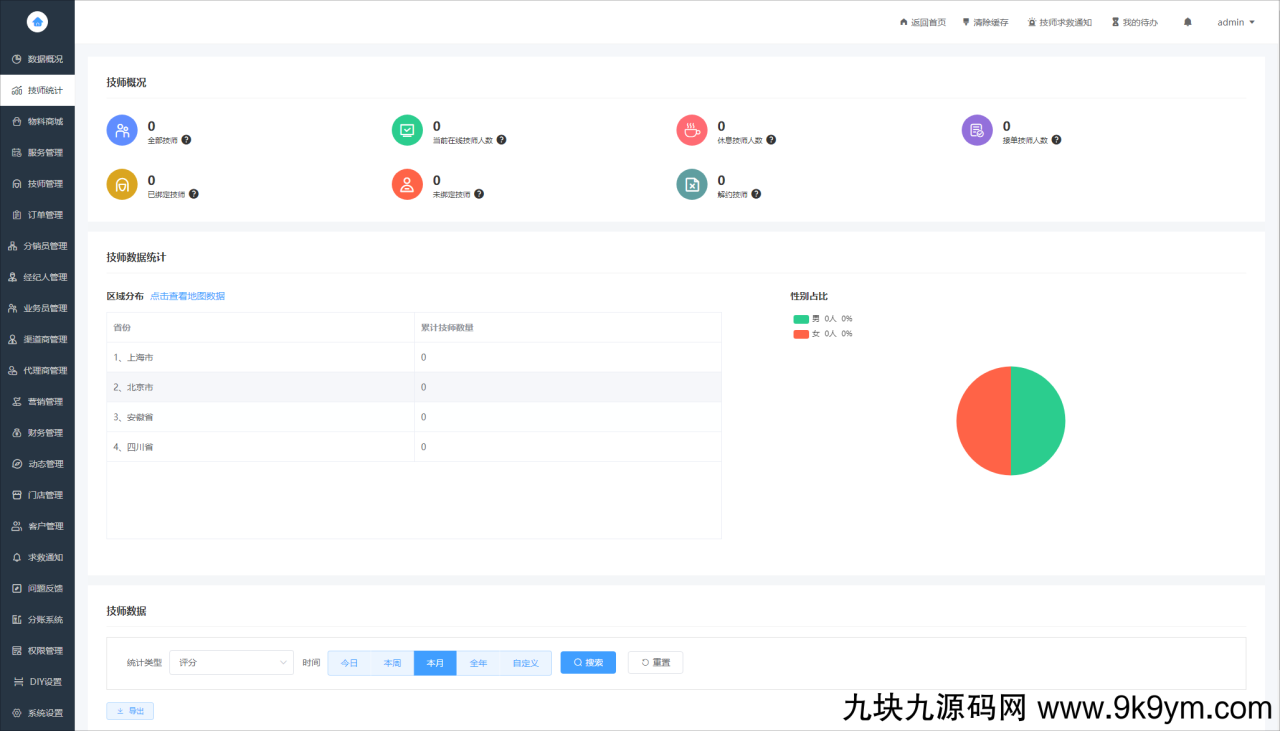Image resolution: width=1280 pixels, height=731 pixels.
Task: Click the home logo icon at sidebar top
Action: pyautogui.click(x=37, y=21)
